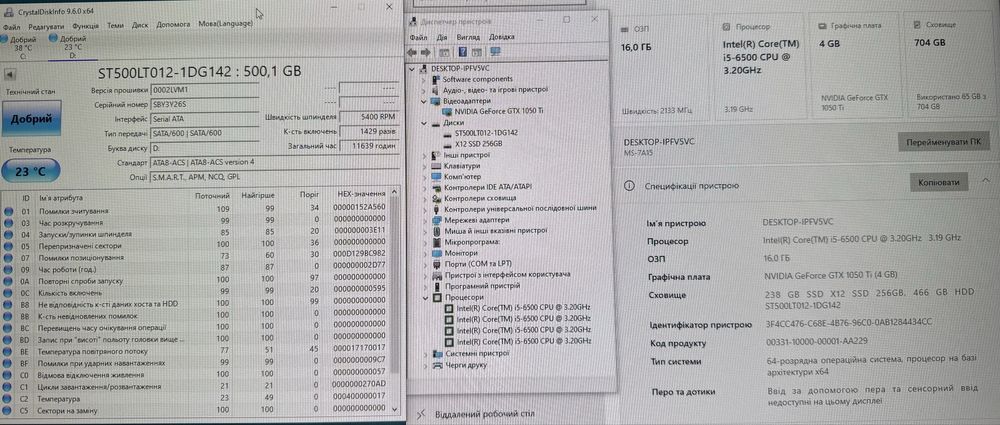Click the Мережеві адаптери network icon
Screen dimensions: 1000x425
(x=436, y=220)
